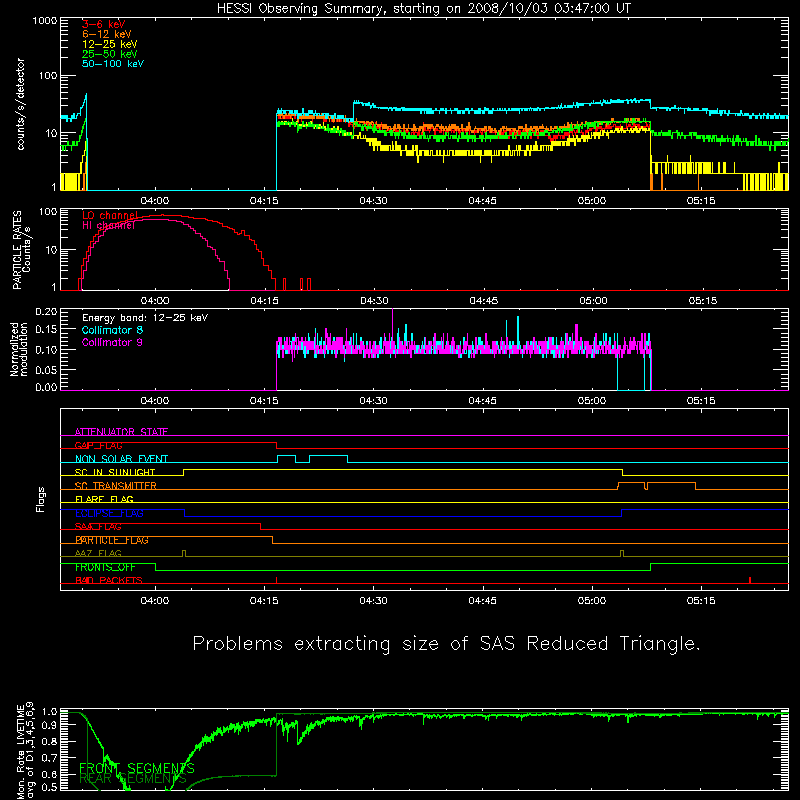Click the Energy band: 12-25 keV label
The image size is (800, 800).
coord(145,318)
